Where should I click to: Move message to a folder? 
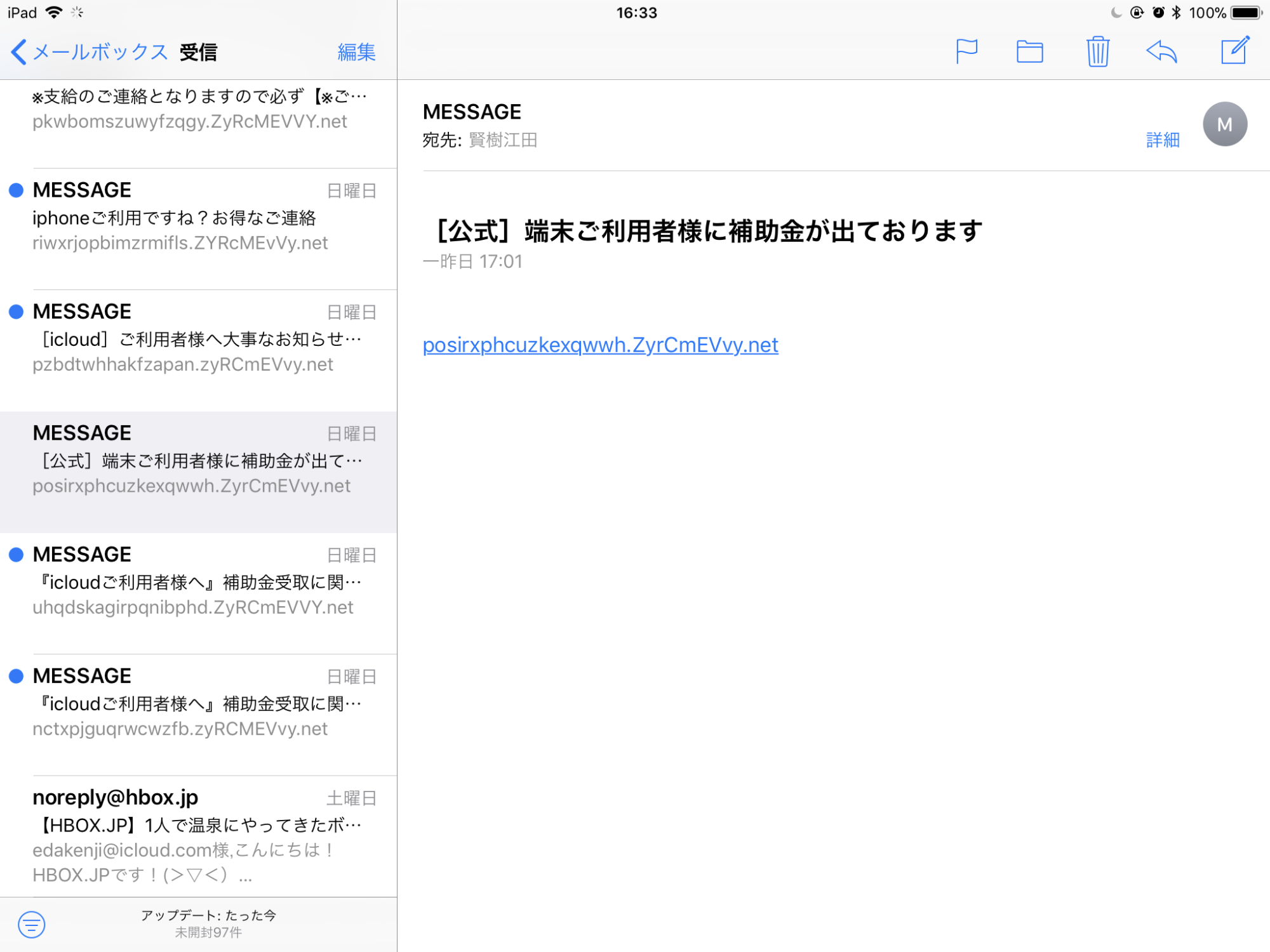(1029, 51)
